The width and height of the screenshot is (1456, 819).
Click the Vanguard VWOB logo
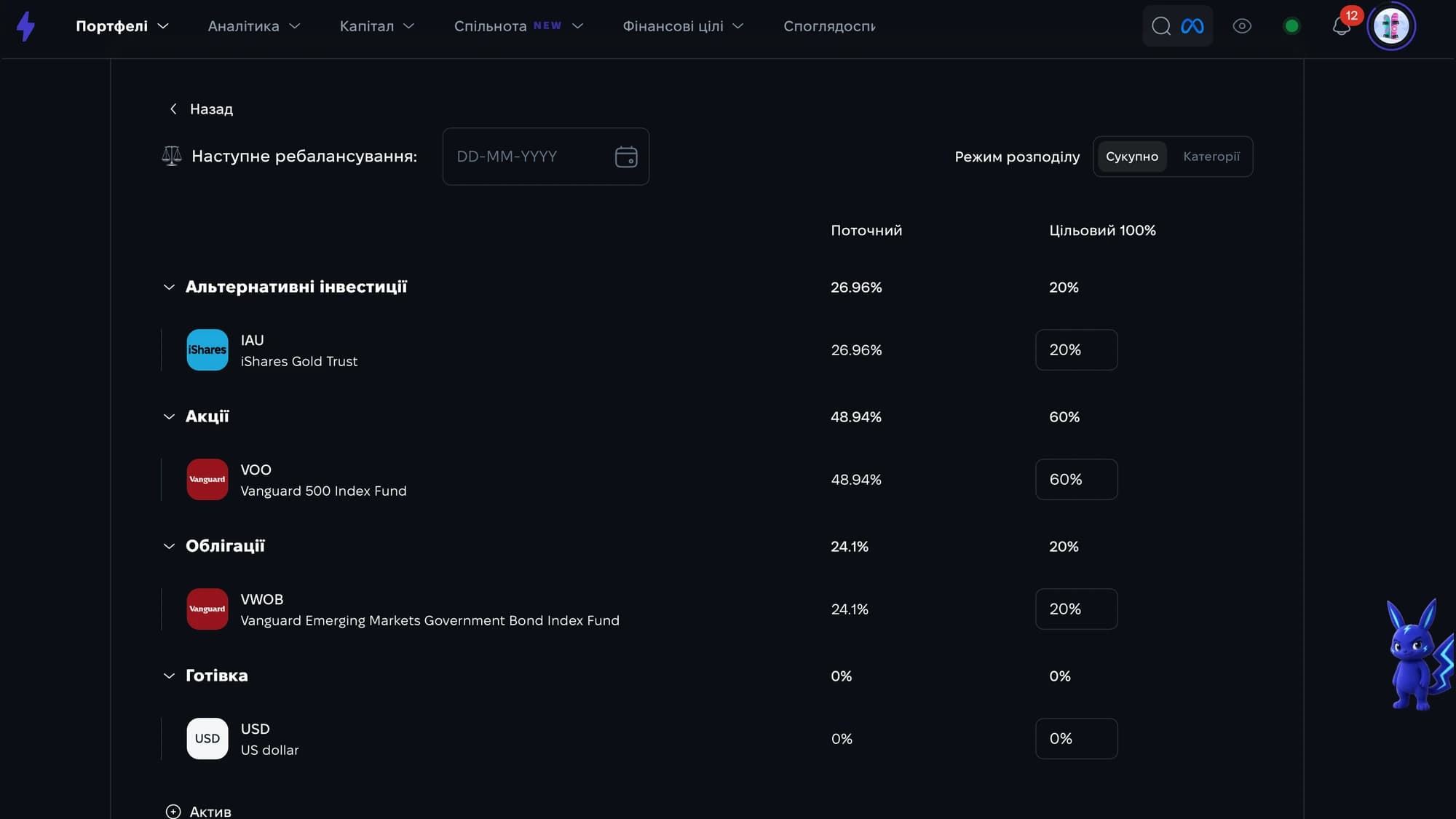[207, 609]
